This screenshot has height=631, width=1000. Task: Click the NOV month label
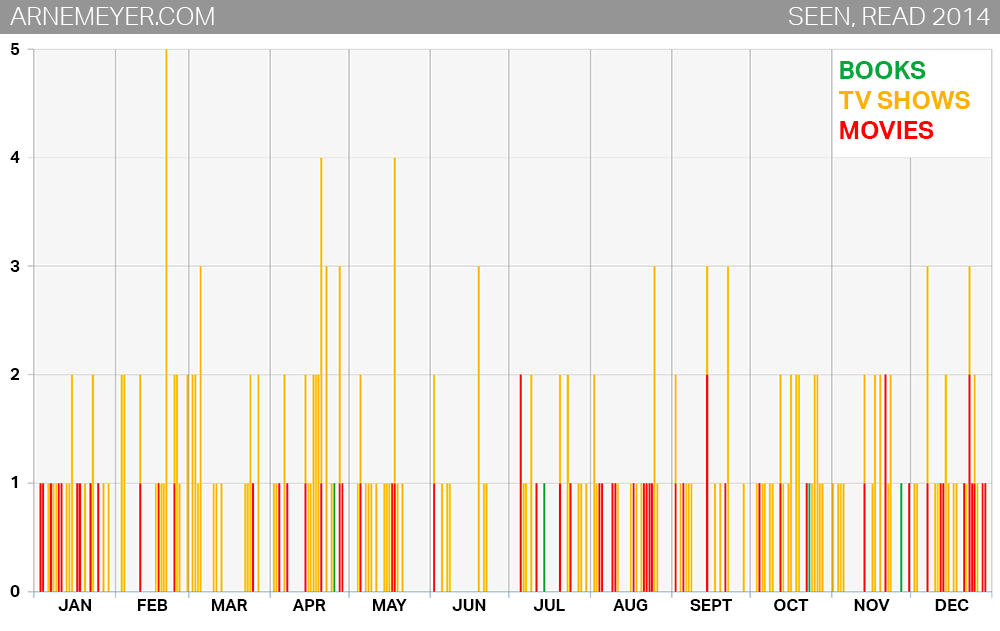(871, 605)
